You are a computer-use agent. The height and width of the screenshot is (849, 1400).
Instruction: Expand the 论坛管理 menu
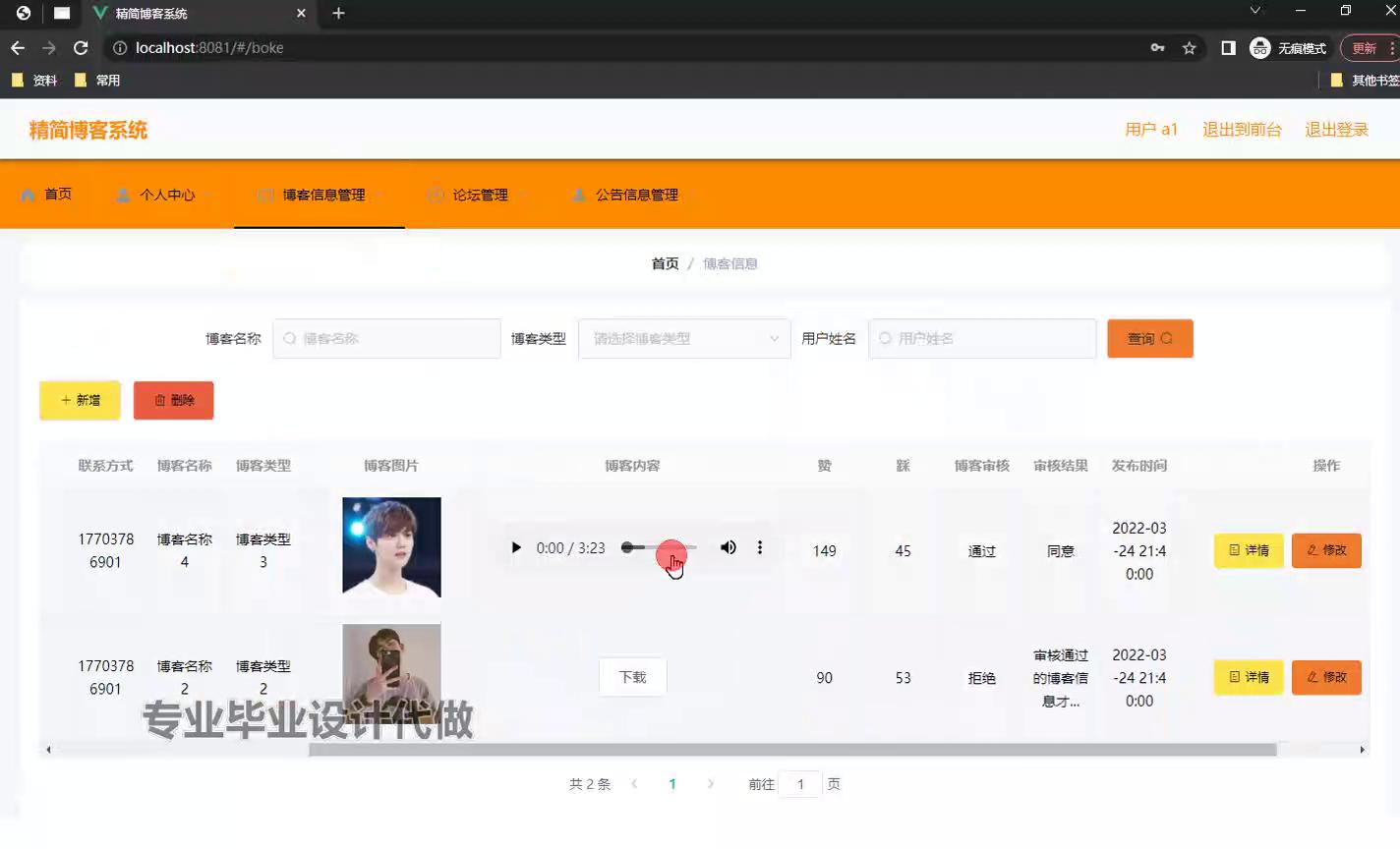pos(480,195)
